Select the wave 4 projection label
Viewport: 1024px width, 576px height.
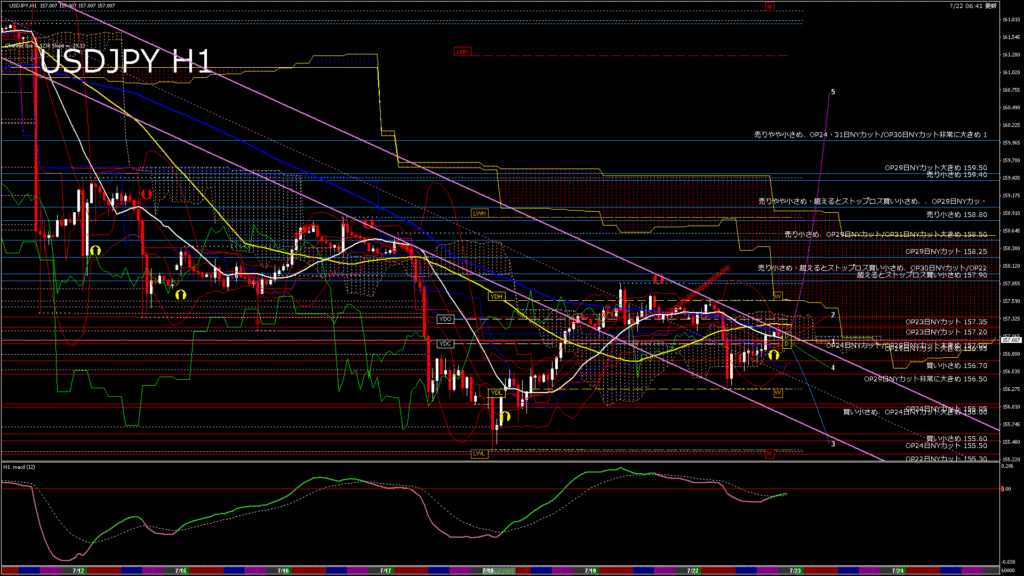(833, 367)
